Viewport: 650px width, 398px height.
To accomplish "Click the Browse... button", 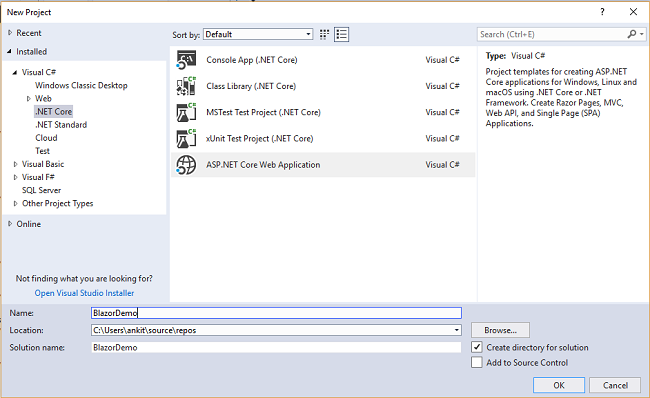I will point(500,330).
